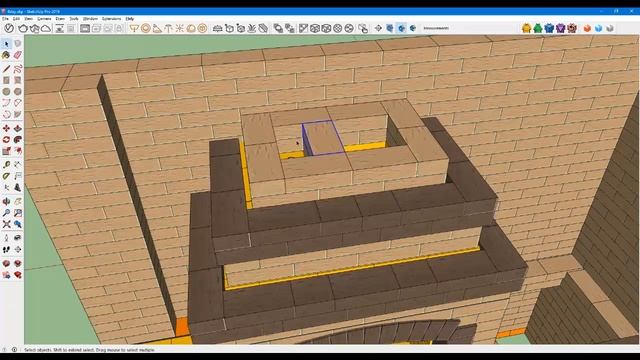Click the cloud icon in top toolbar
The width and height of the screenshot is (640, 360).
coord(46,28)
